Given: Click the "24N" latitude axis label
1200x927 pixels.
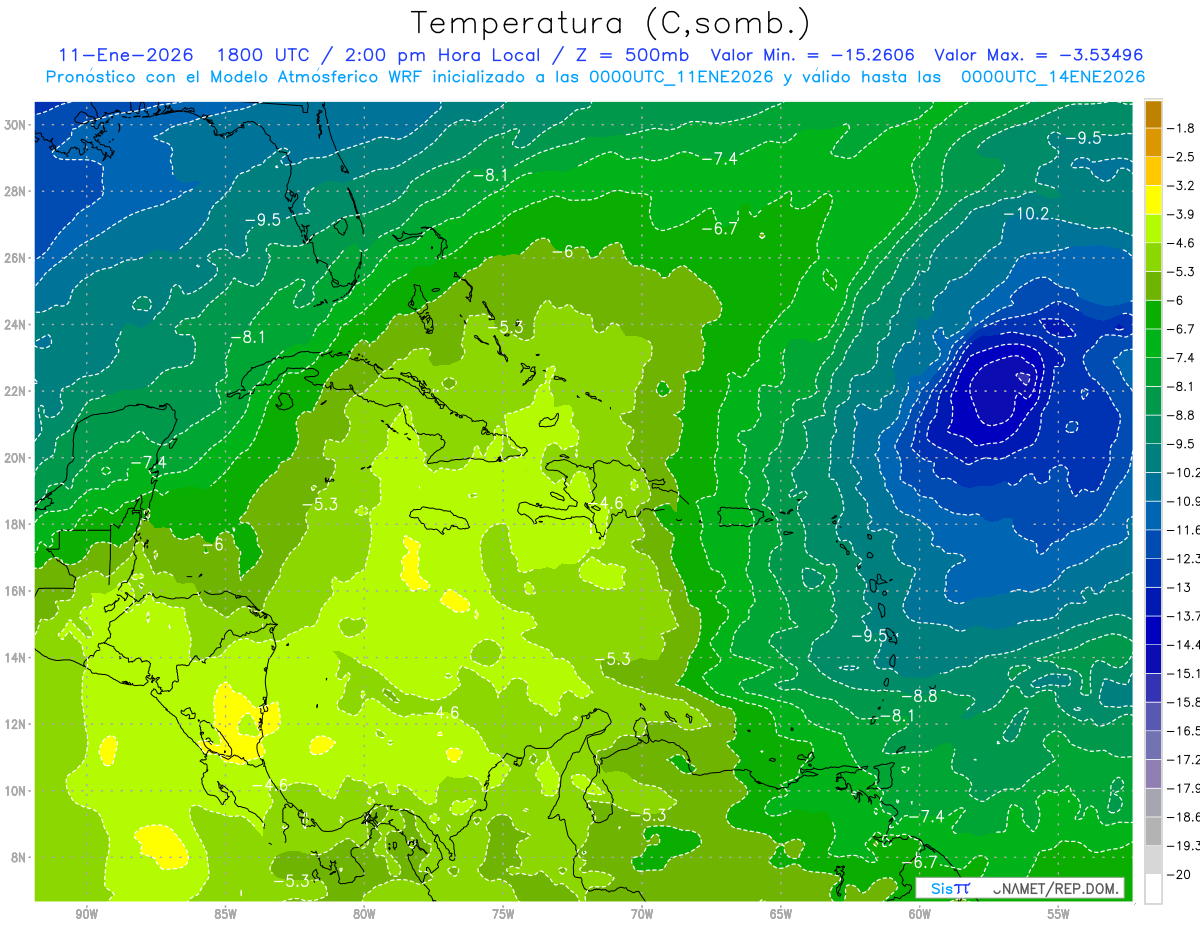Looking at the screenshot, I should tap(17, 325).
